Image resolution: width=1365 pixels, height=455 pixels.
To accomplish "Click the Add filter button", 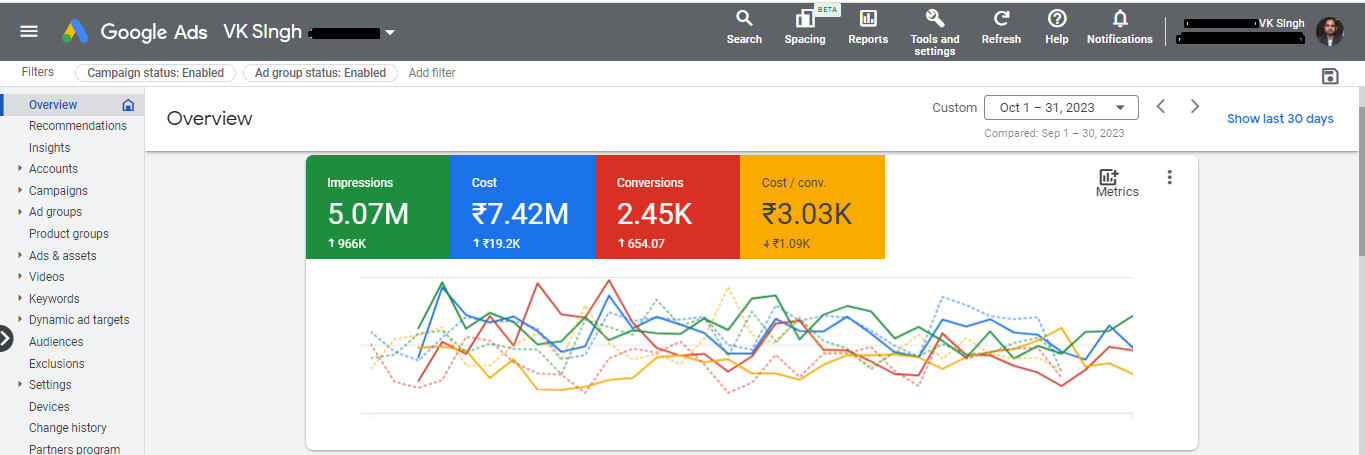I will (x=432, y=73).
